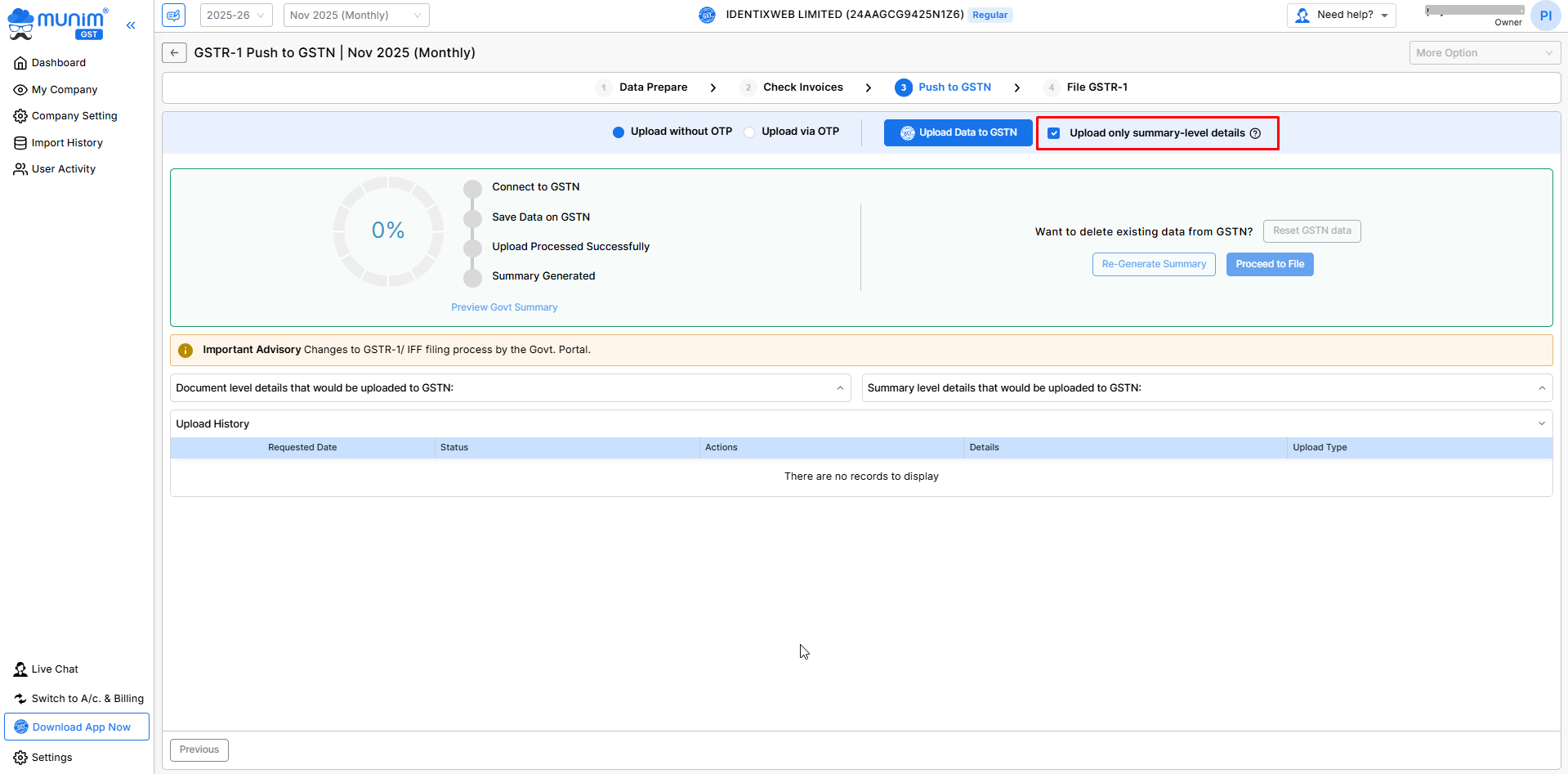Screen dimensions: 1568x774
Task: Open the 2025-26 financial year dropdown
Action: (x=235, y=16)
